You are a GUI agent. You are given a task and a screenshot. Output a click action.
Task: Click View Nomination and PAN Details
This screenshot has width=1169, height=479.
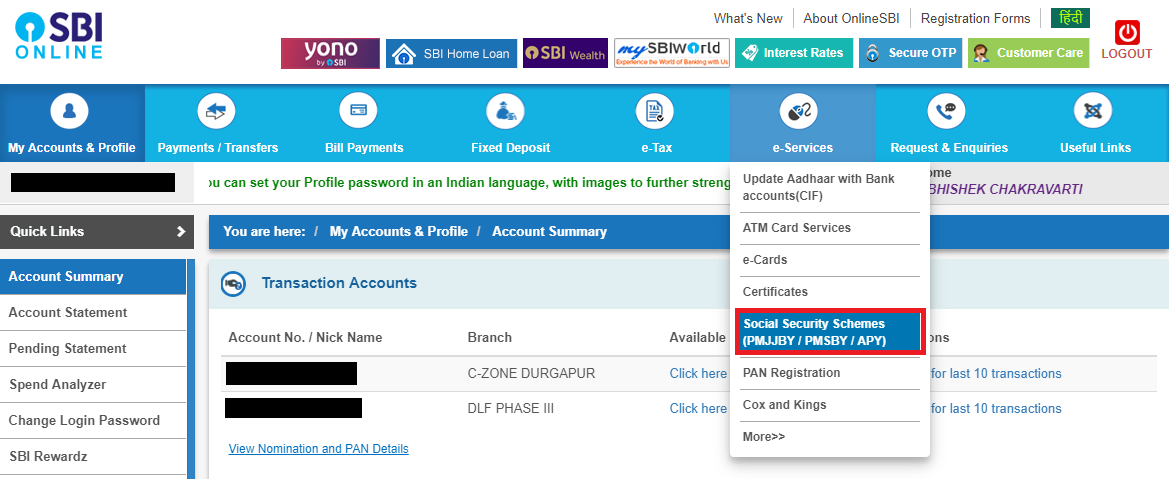(318, 449)
